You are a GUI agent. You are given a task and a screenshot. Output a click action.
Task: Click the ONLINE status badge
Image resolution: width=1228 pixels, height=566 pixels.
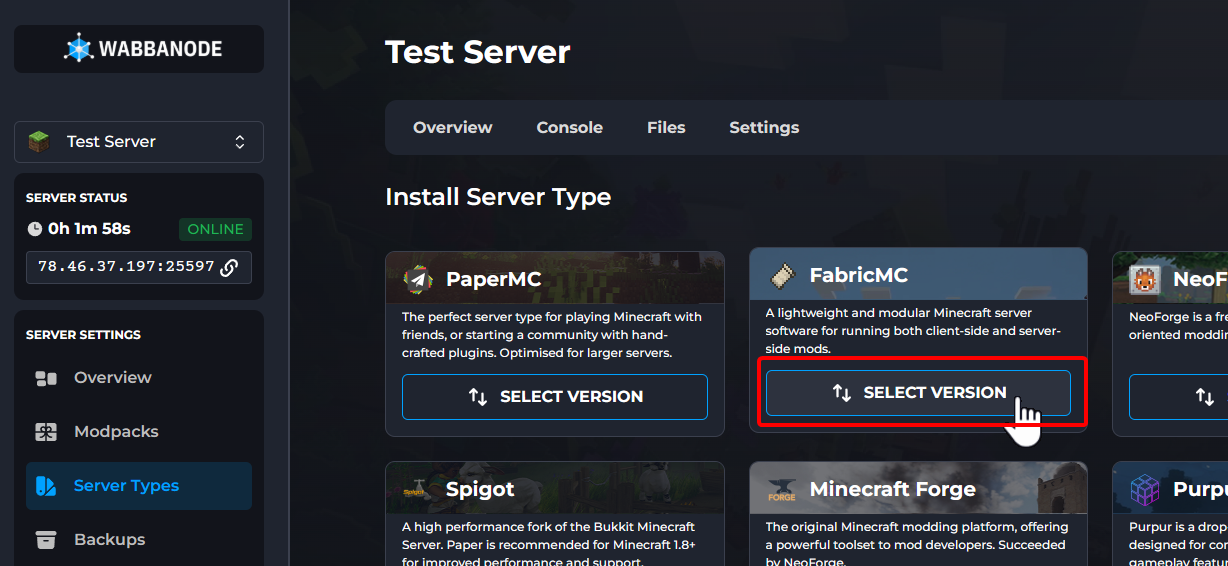(215, 229)
